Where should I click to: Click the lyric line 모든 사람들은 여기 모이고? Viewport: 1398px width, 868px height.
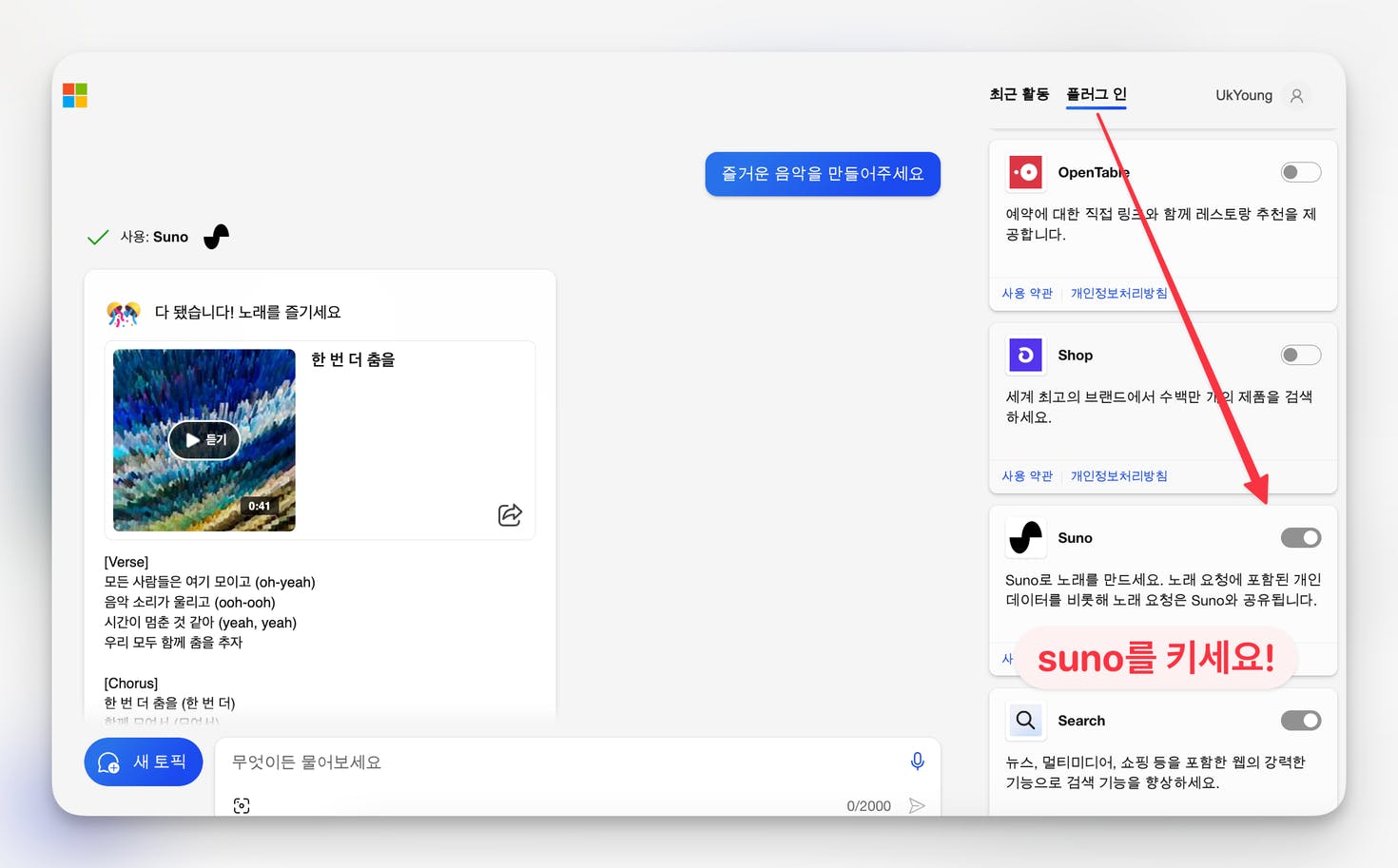tap(209, 582)
